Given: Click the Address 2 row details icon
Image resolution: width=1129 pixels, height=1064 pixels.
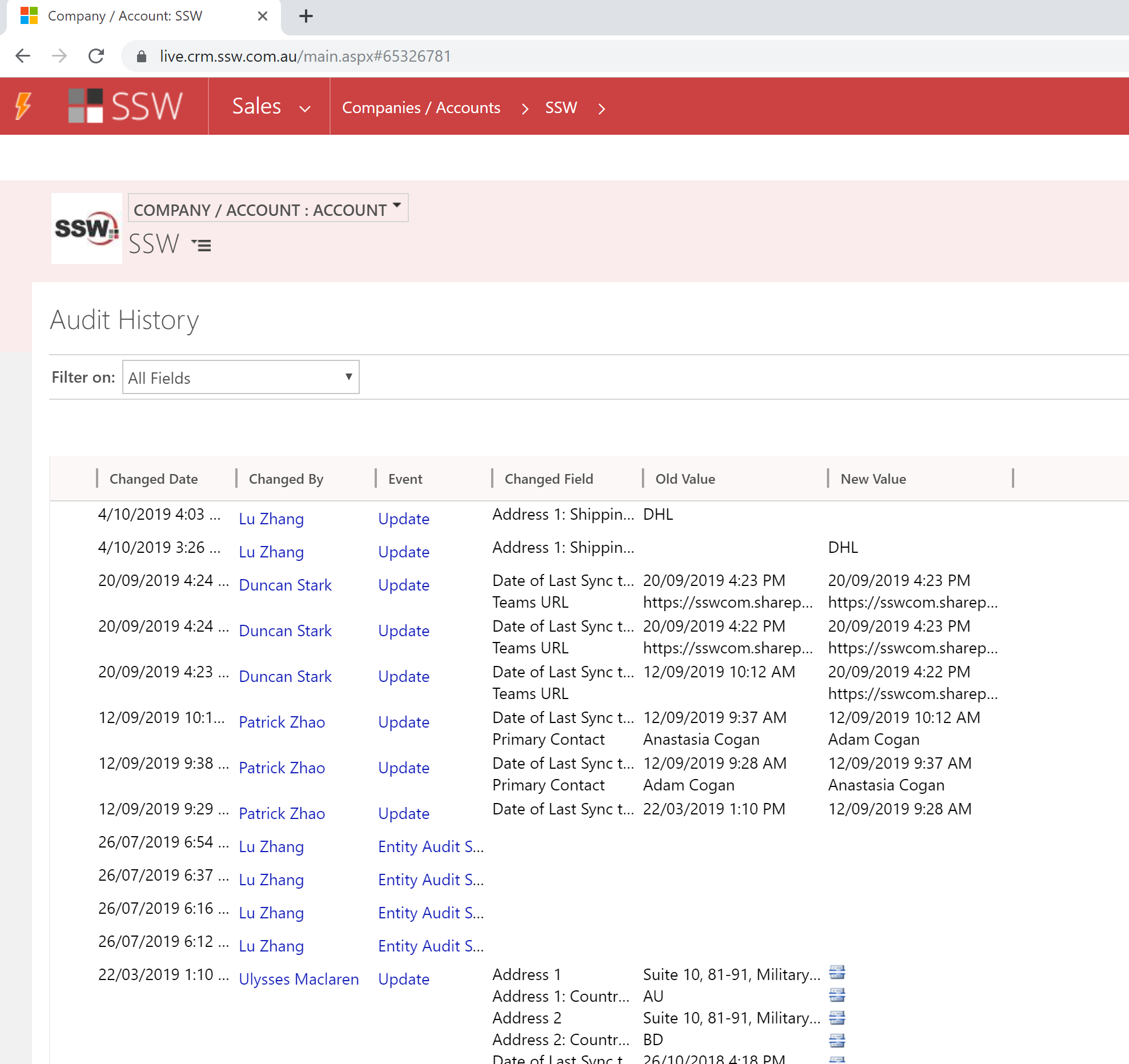Looking at the screenshot, I should point(837,1018).
